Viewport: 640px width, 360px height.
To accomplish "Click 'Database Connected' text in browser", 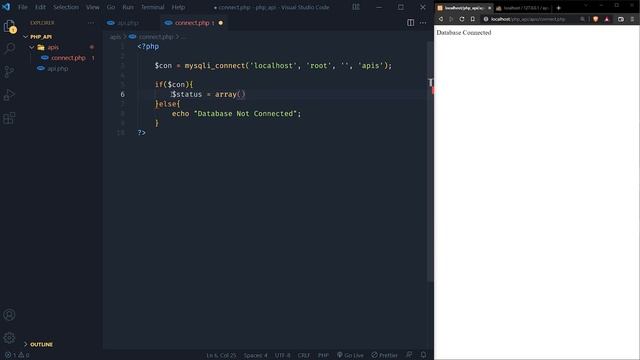I will pyautogui.click(x=464, y=33).
